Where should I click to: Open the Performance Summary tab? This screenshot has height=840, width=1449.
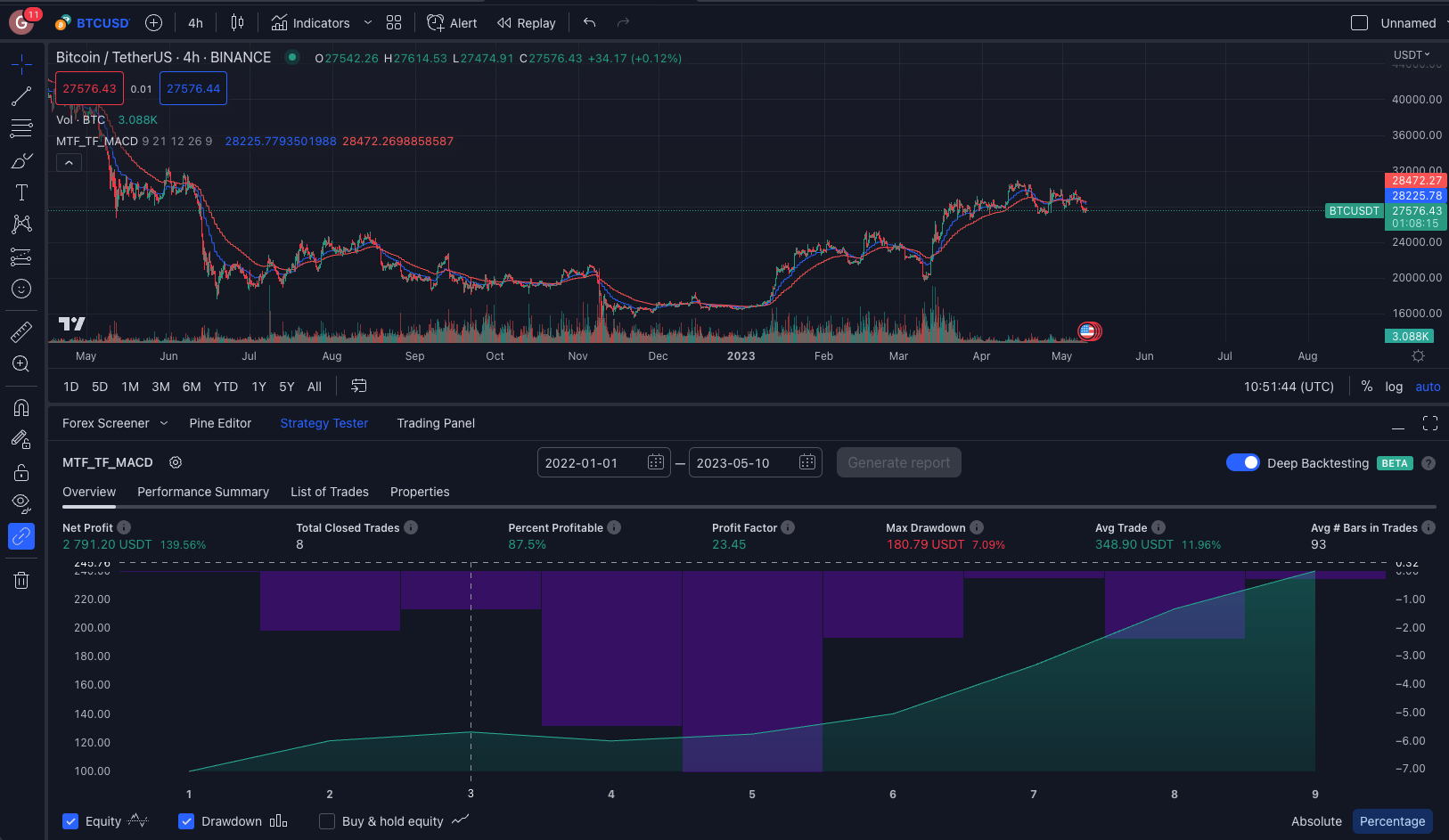click(x=203, y=492)
